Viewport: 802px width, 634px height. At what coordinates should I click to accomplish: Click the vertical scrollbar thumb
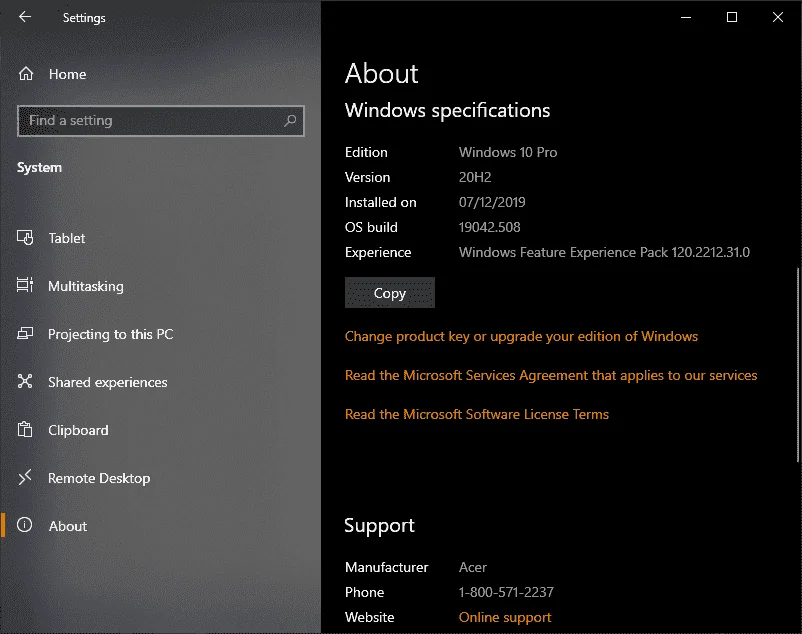(797, 365)
